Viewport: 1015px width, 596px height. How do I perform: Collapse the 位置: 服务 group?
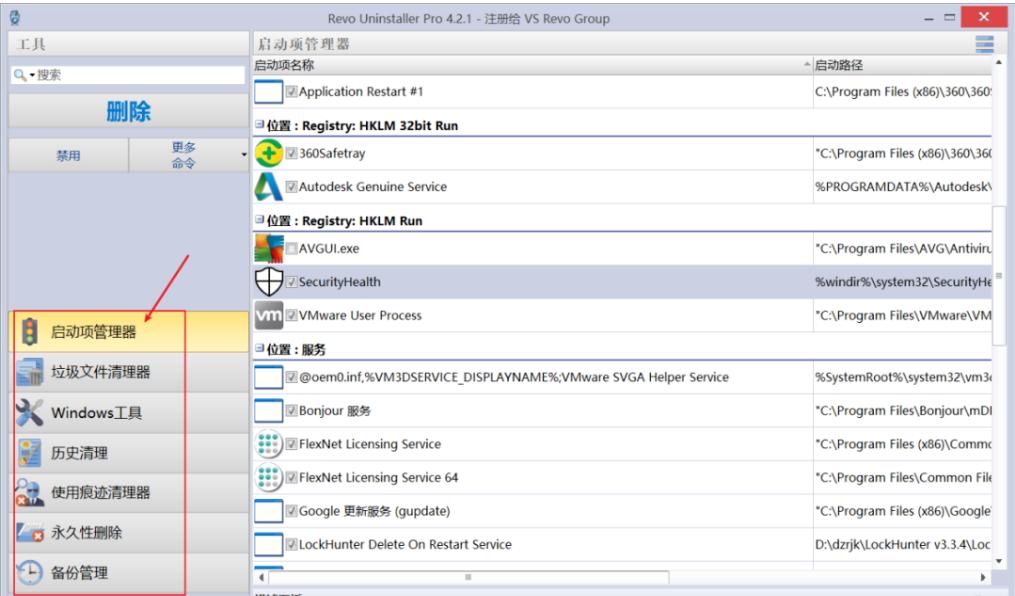click(x=258, y=351)
